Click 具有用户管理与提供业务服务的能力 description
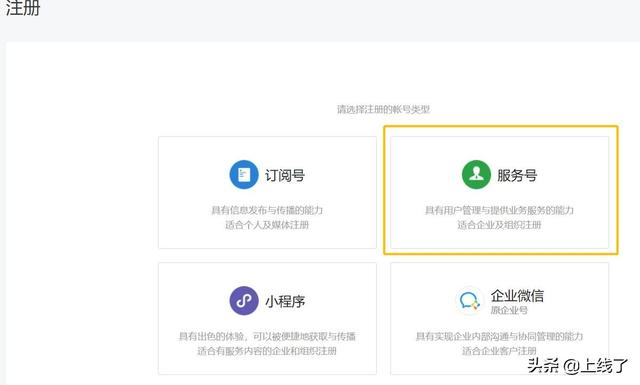 point(499,210)
